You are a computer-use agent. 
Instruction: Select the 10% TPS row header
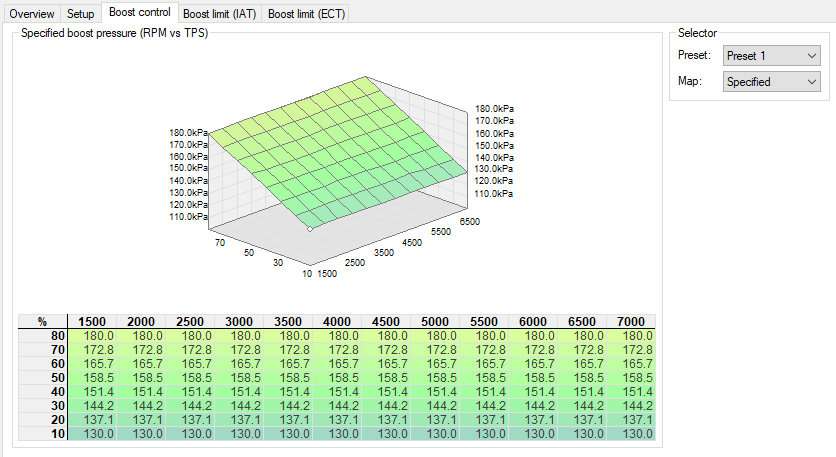pos(43,434)
